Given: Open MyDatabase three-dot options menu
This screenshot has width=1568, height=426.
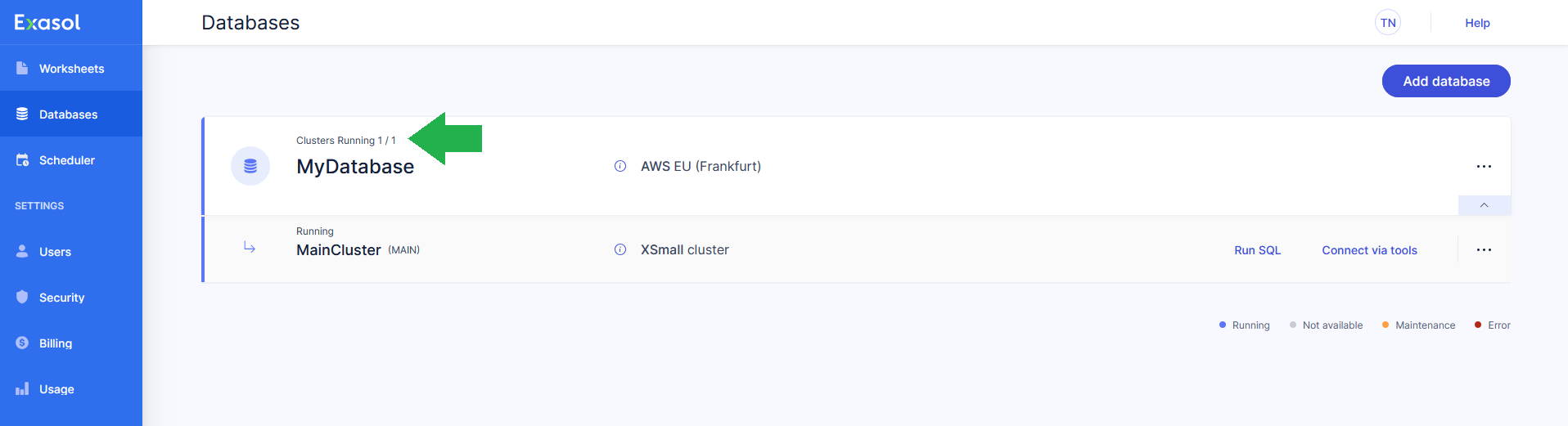Looking at the screenshot, I should pyautogui.click(x=1484, y=166).
